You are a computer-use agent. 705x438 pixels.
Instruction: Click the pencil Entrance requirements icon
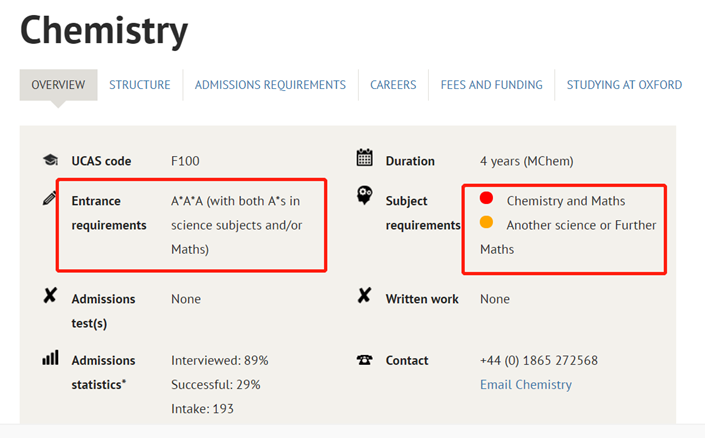point(50,199)
